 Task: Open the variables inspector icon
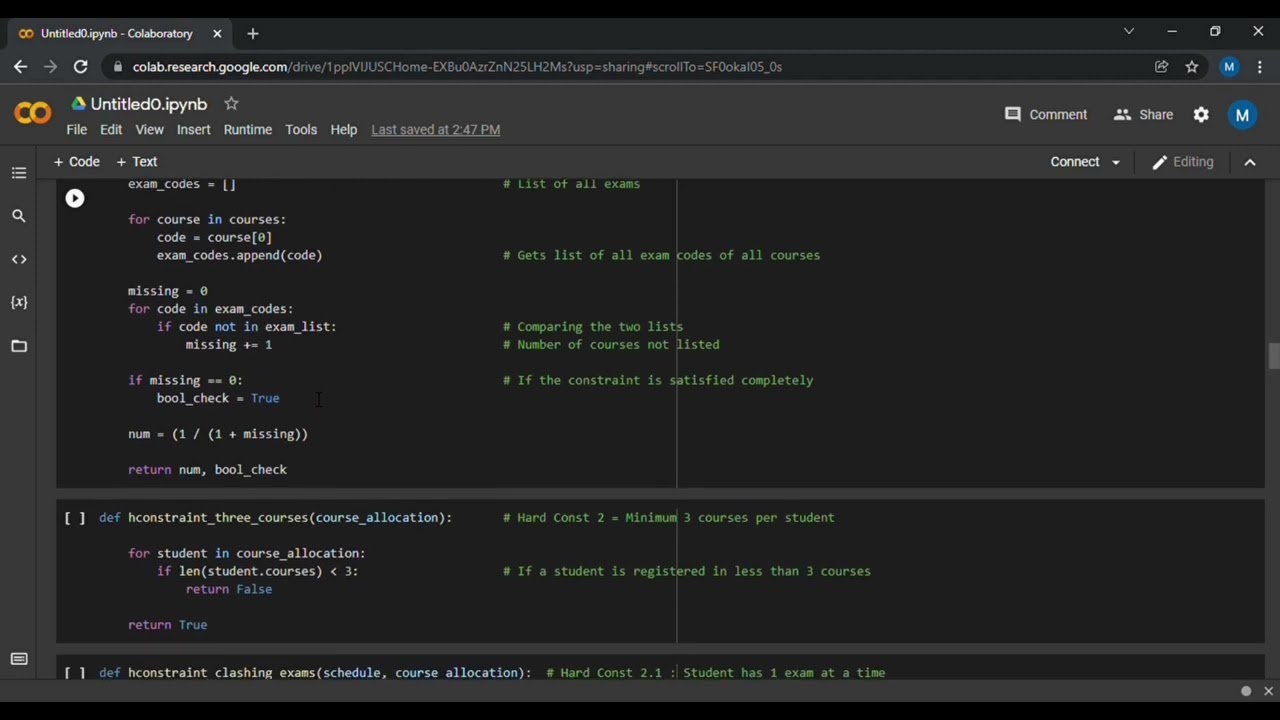(19, 302)
